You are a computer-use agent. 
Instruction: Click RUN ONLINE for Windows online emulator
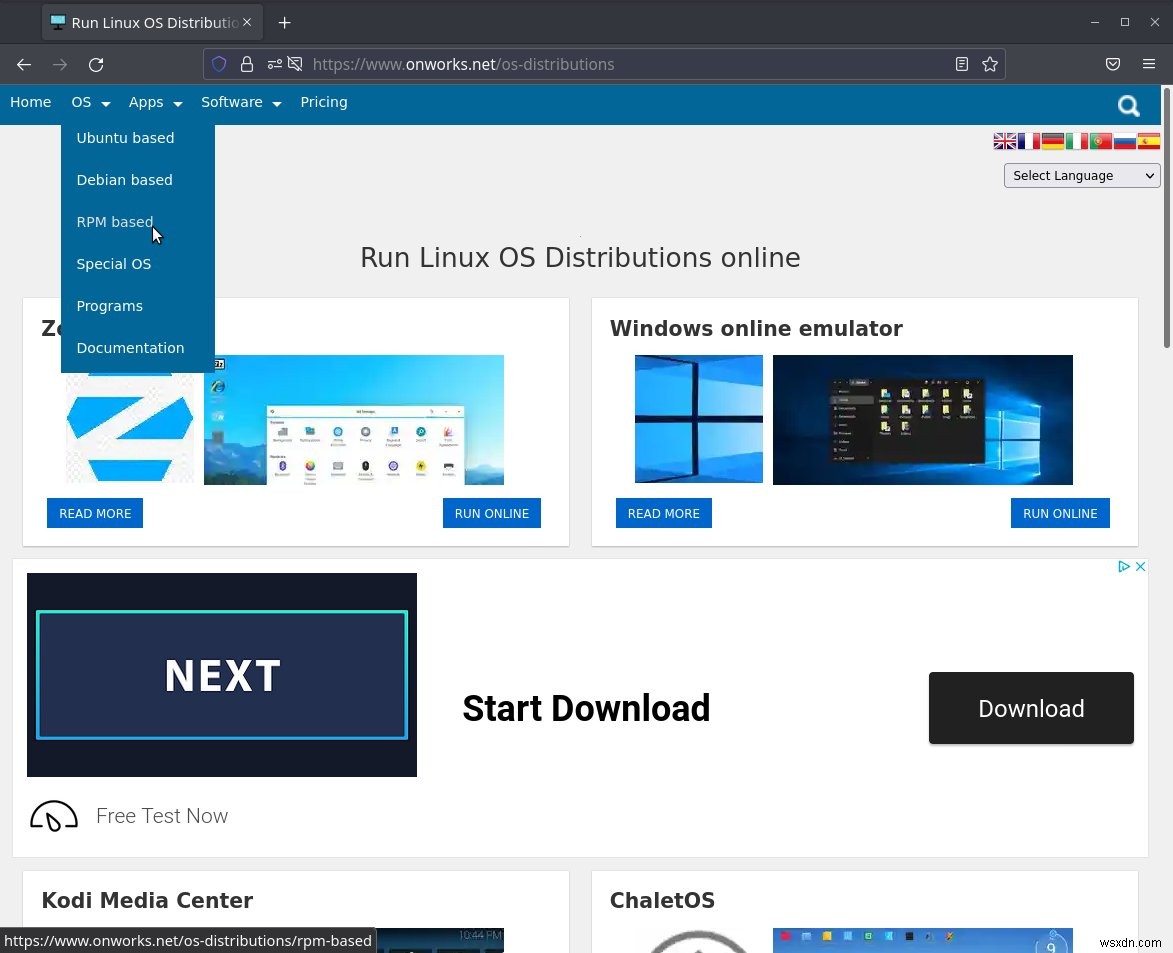click(x=1060, y=513)
